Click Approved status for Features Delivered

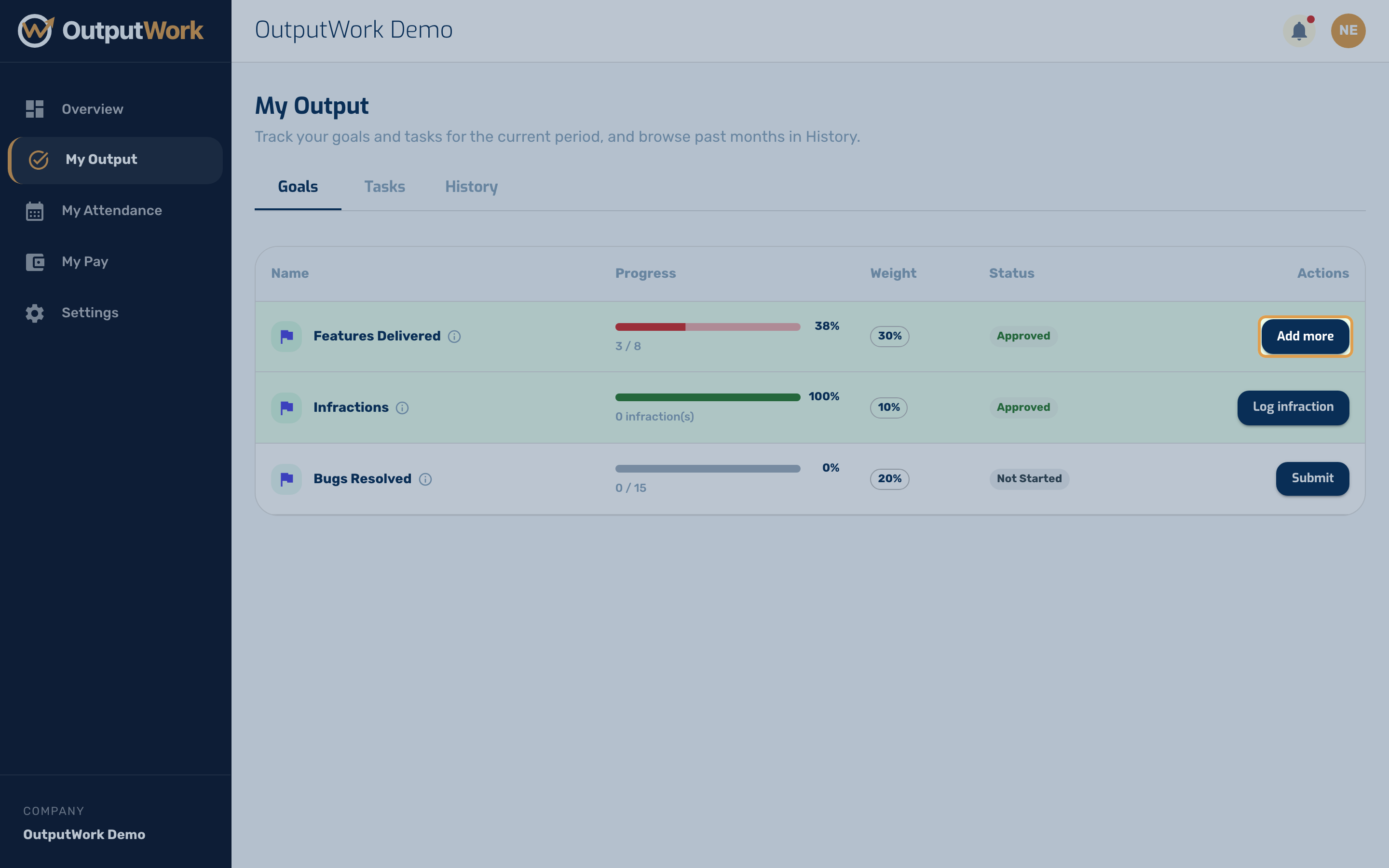tap(1023, 337)
